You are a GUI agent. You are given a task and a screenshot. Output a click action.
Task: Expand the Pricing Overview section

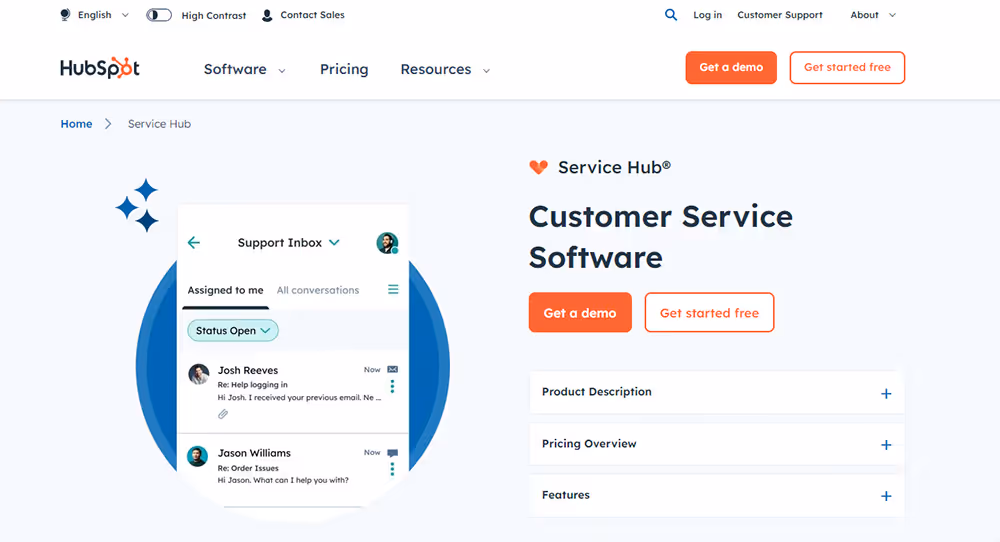716,444
